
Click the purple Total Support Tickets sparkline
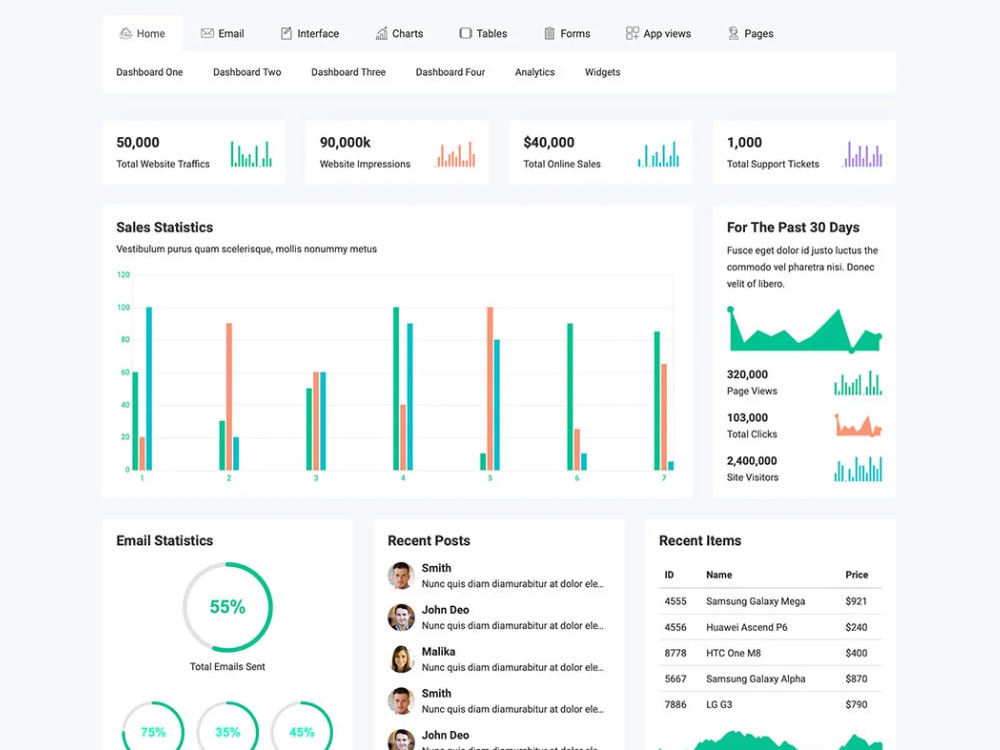coord(862,154)
